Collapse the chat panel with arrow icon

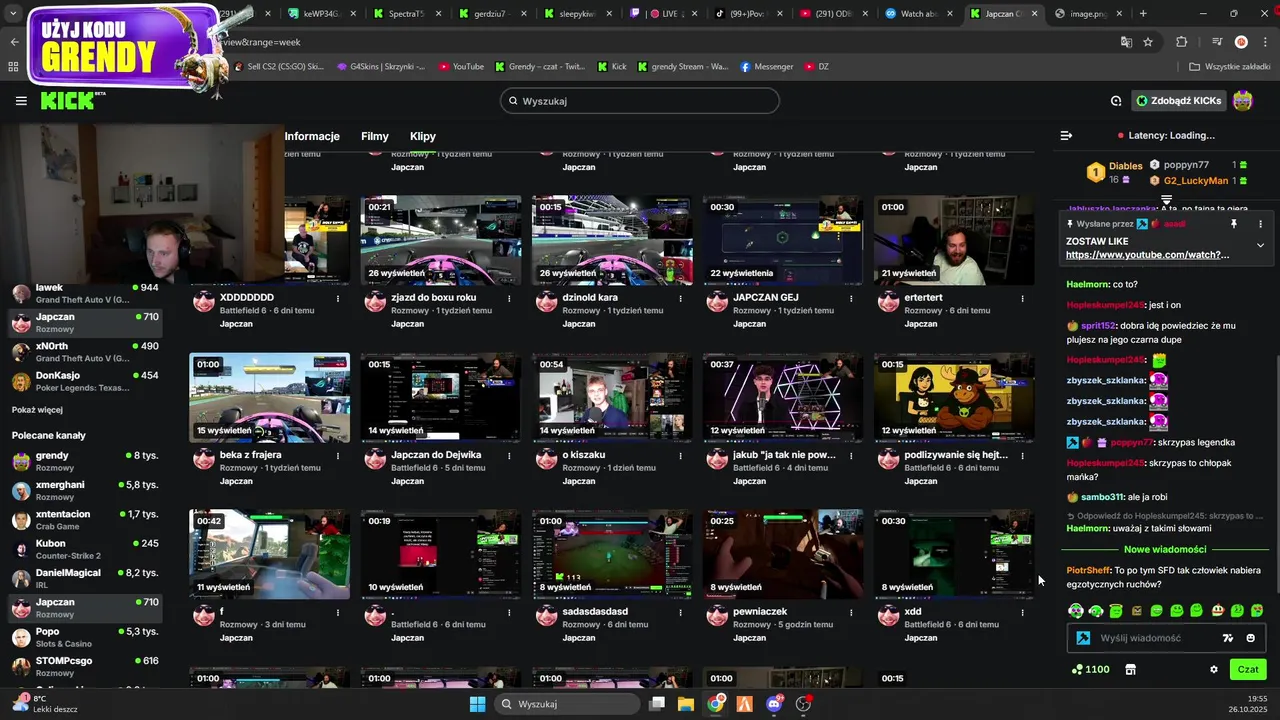(x=1066, y=135)
